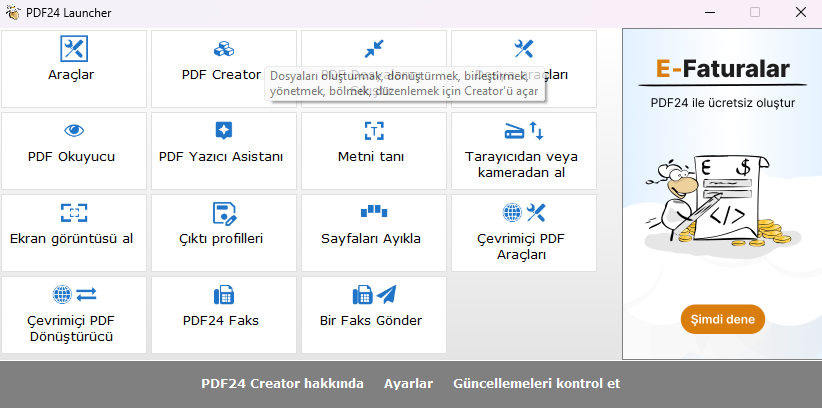The height and width of the screenshot is (408, 822).
Task: Minimize the PDF24 Launcher window
Action: coord(709,13)
